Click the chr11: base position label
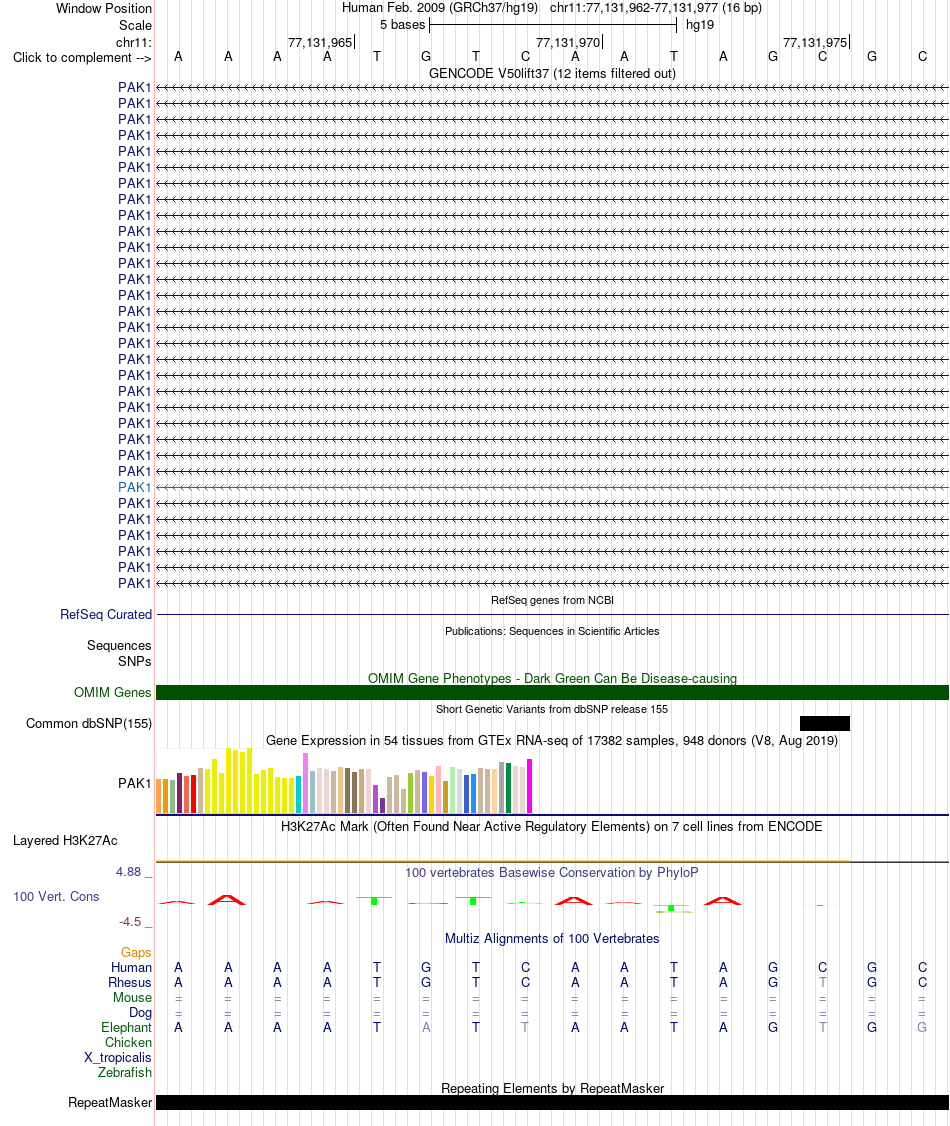Viewport: 950px width, 1126px height. (134, 42)
